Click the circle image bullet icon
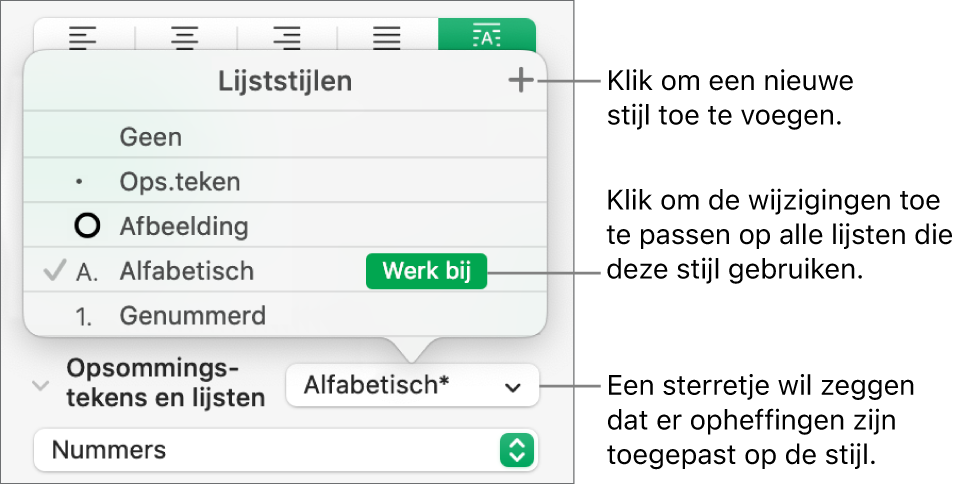 click(x=88, y=227)
